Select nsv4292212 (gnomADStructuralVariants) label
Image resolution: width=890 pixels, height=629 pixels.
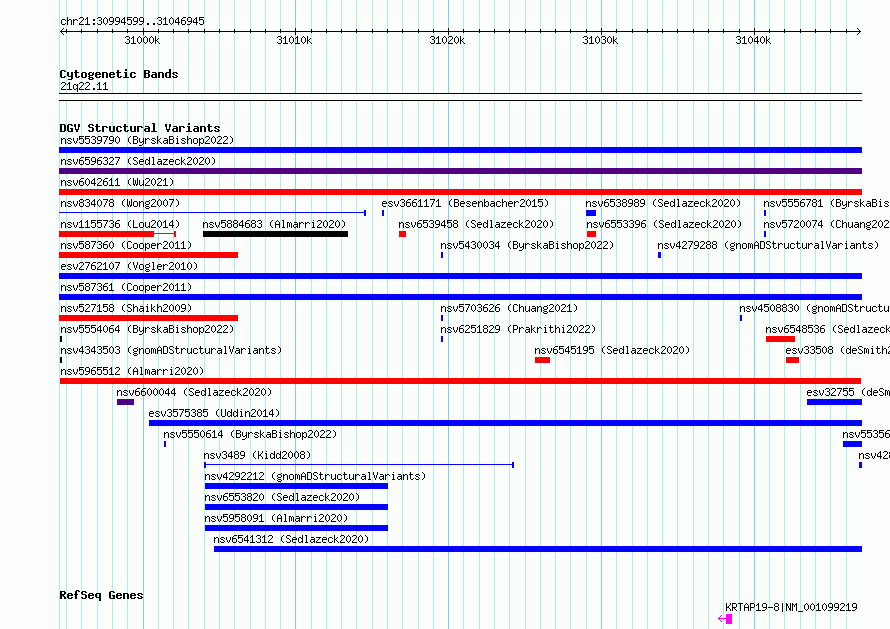coord(315,476)
